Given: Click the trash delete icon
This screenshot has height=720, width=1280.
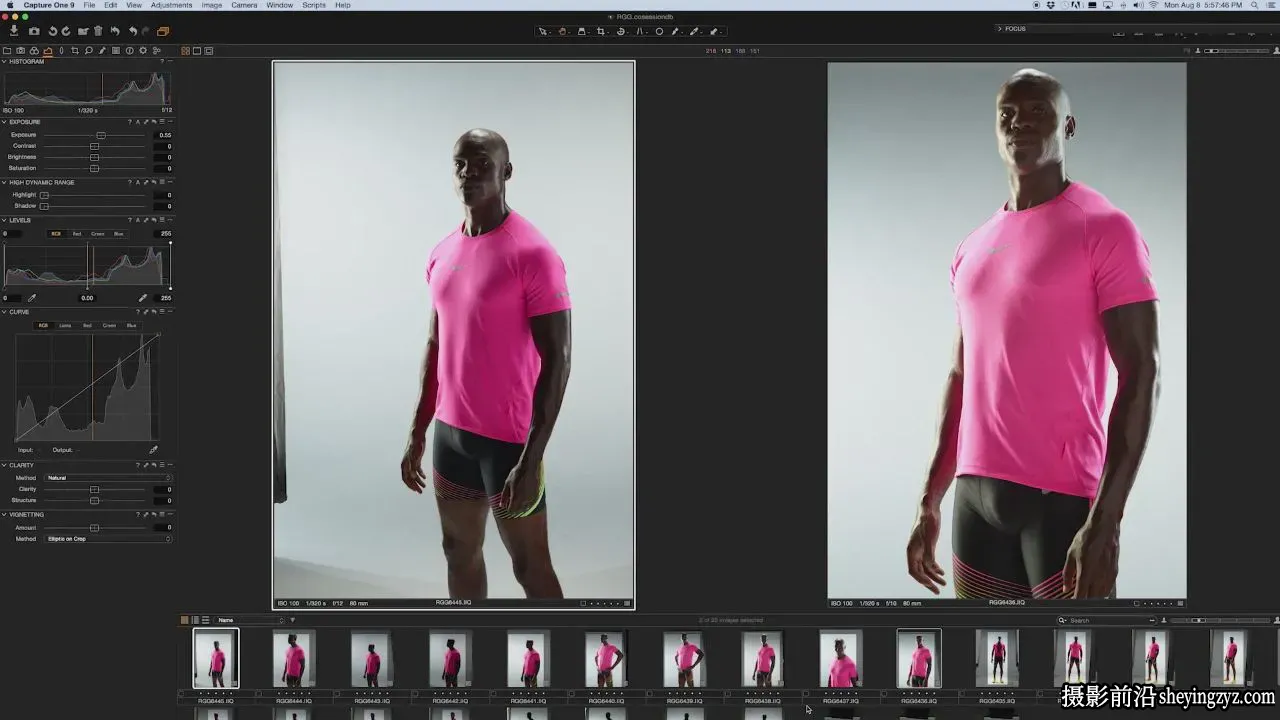Looking at the screenshot, I should 98,31.
